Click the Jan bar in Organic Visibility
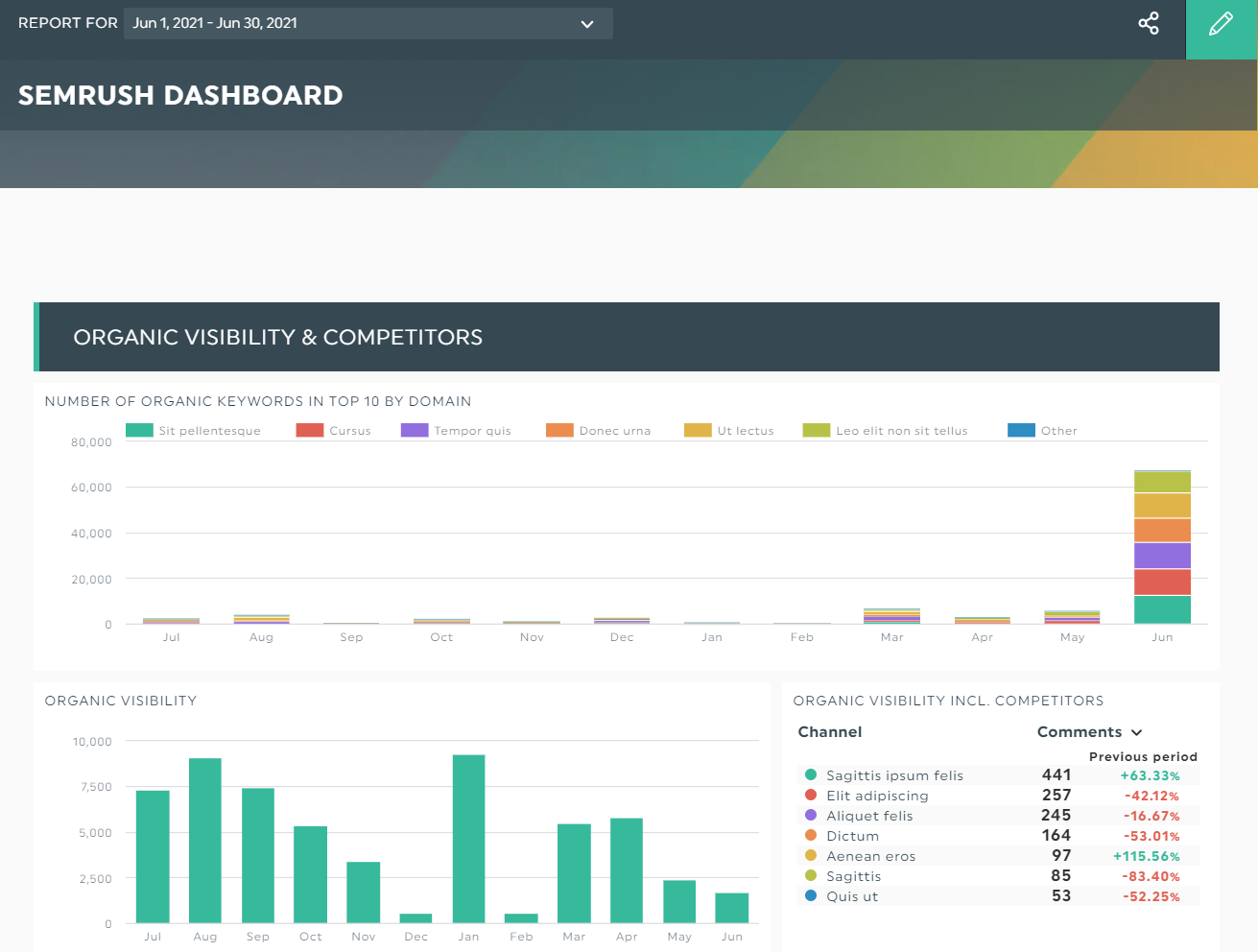The height and width of the screenshot is (952, 1258). pos(468,838)
